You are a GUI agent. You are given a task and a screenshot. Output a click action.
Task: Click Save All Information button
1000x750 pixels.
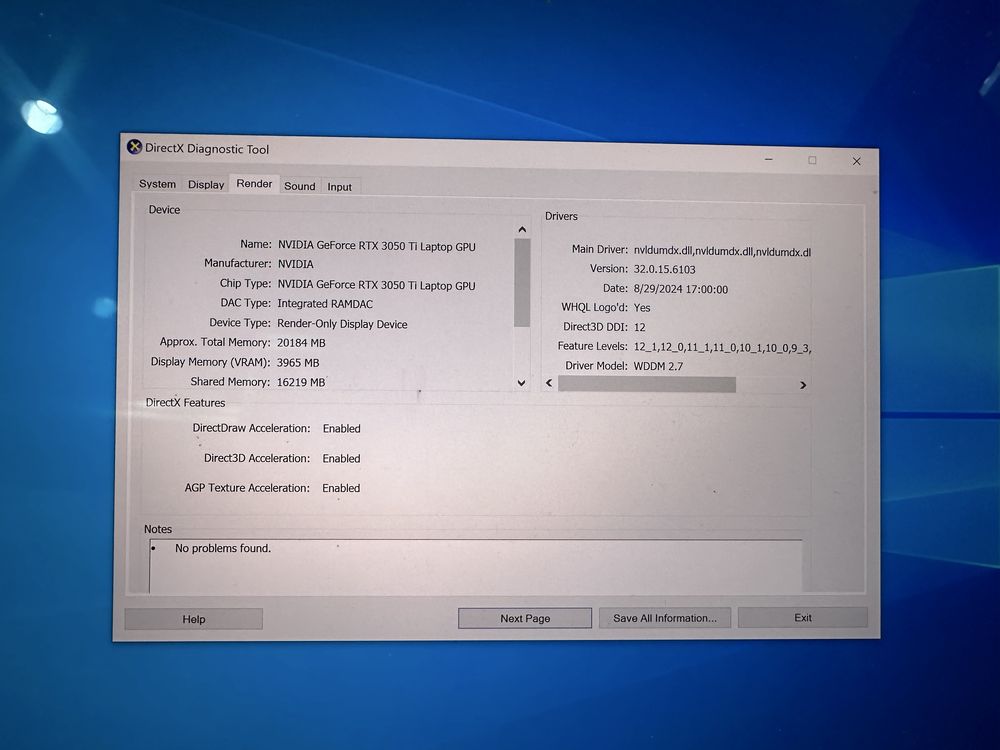(665, 617)
